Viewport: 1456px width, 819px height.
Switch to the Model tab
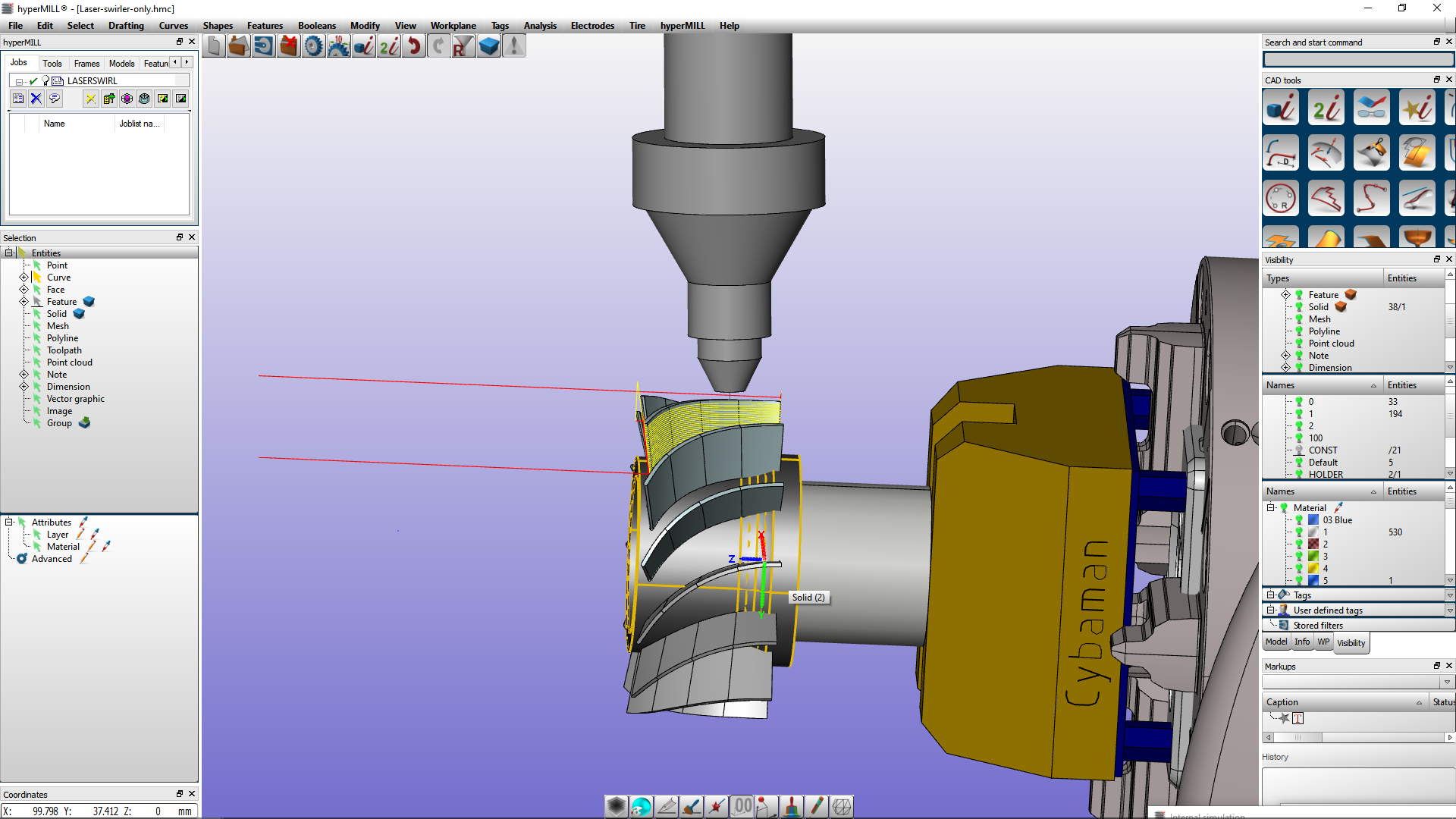1276,642
